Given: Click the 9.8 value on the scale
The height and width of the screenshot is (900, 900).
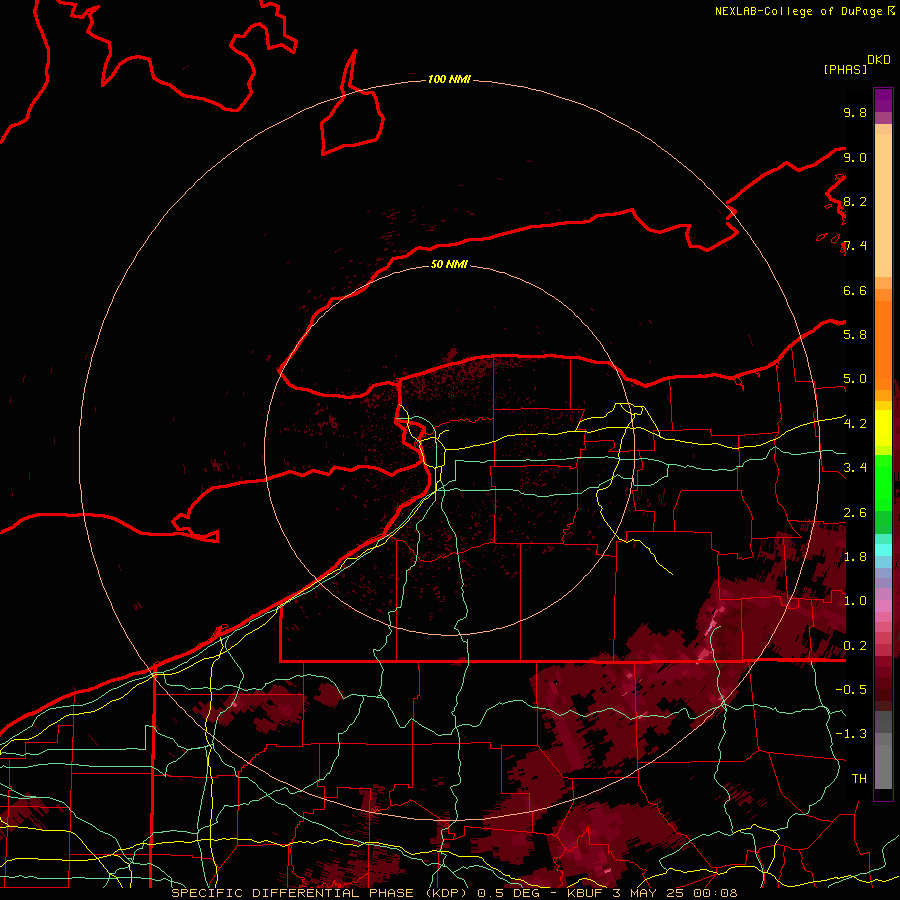Looking at the screenshot, I should point(855,112).
